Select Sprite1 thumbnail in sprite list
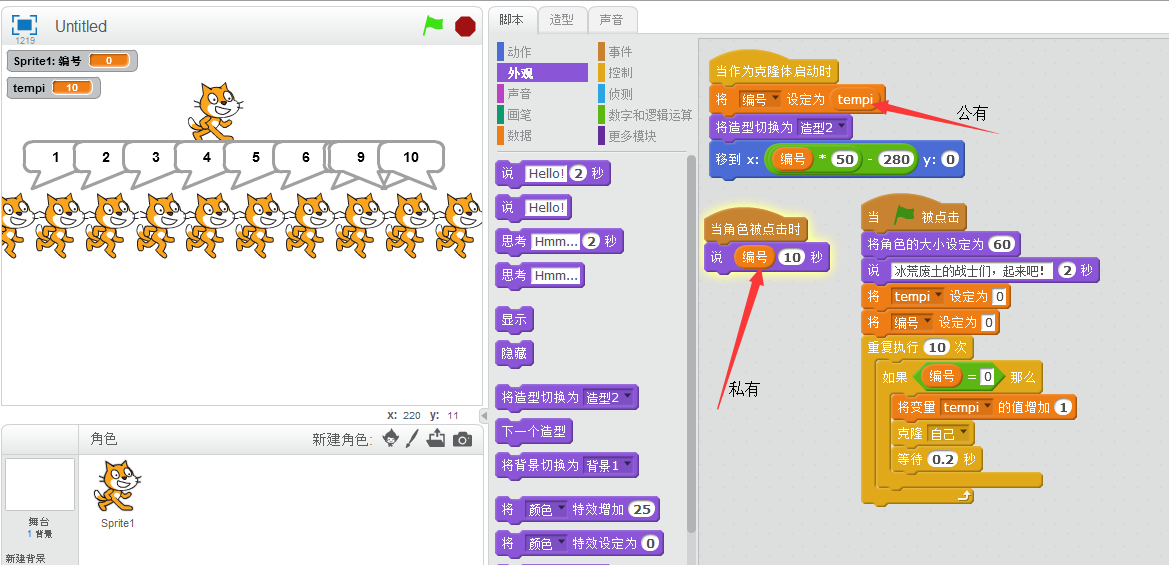This screenshot has width=1169, height=565. coord(118,492)
